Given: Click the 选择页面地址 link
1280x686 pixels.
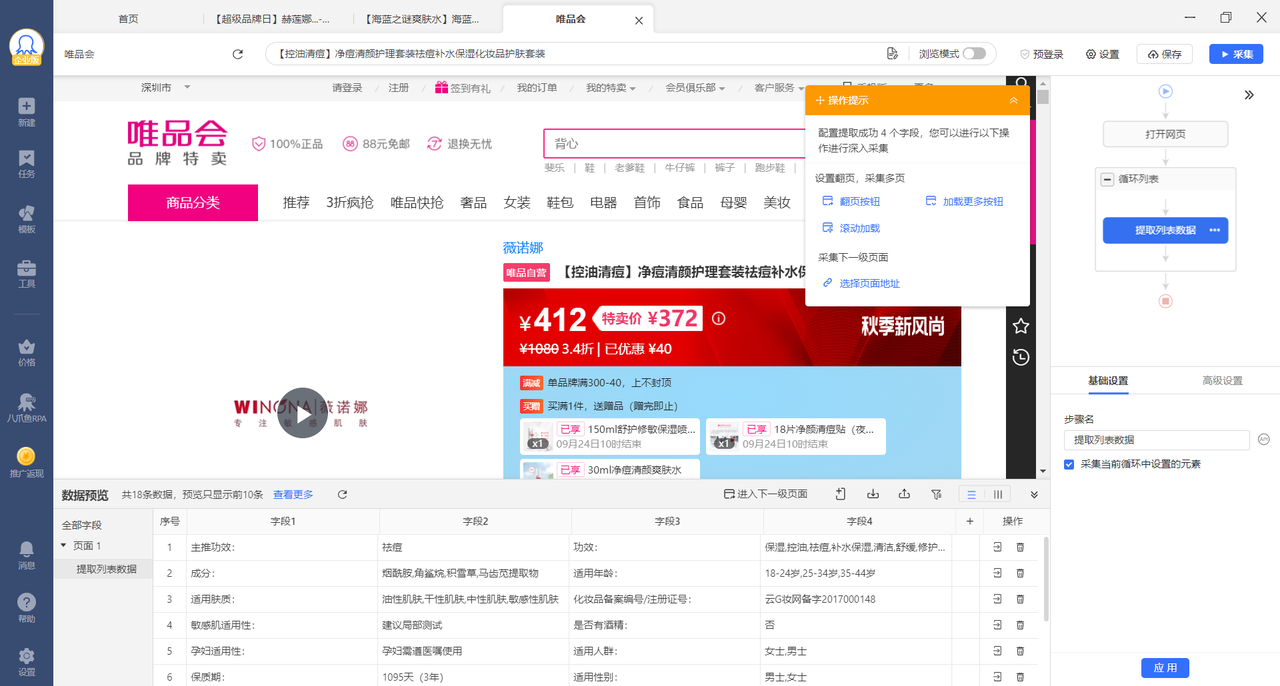Looking at the screenshot, I should coord(861,283).
